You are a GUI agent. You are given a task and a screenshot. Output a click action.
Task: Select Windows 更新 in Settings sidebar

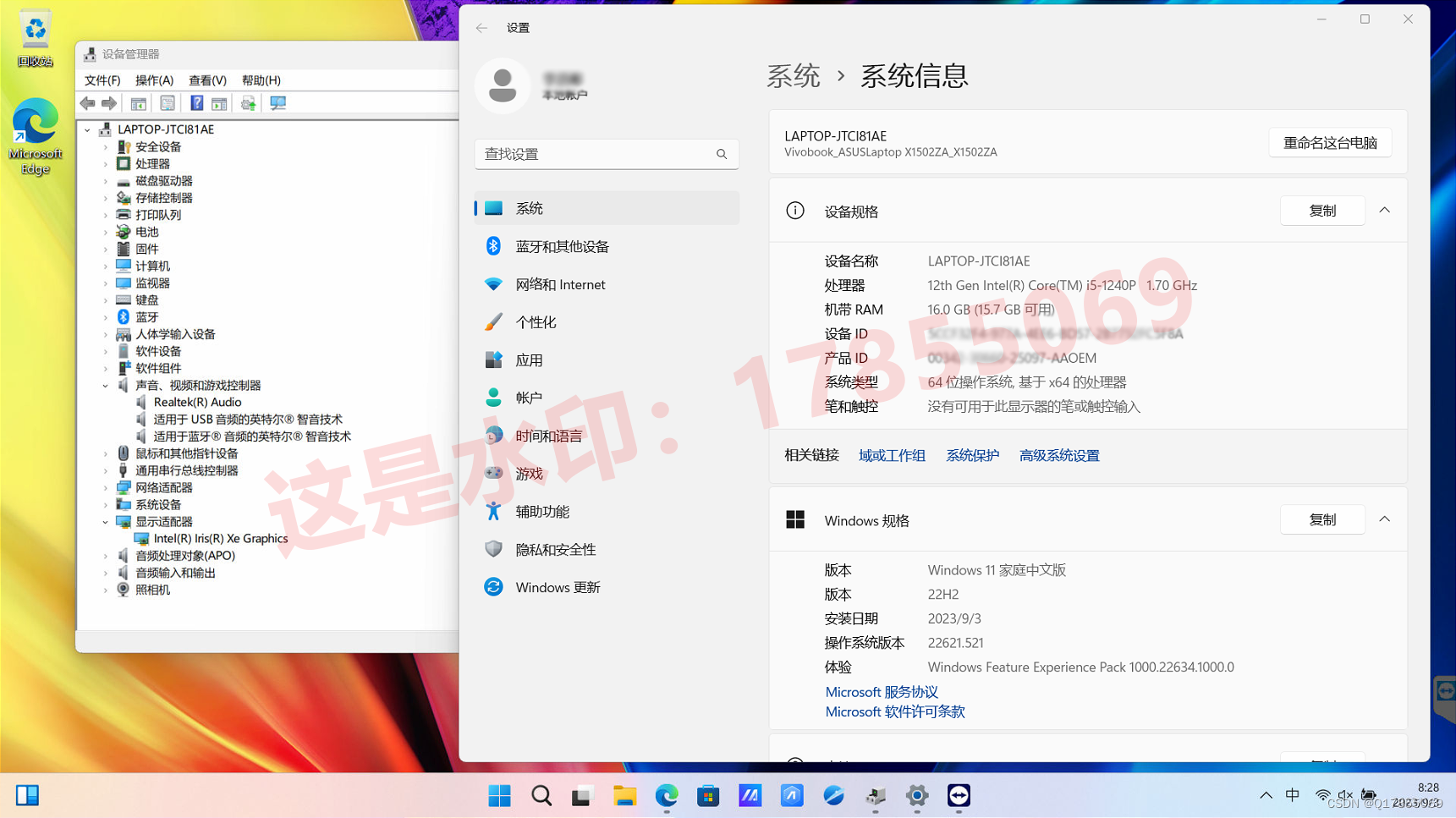[607, 587]
